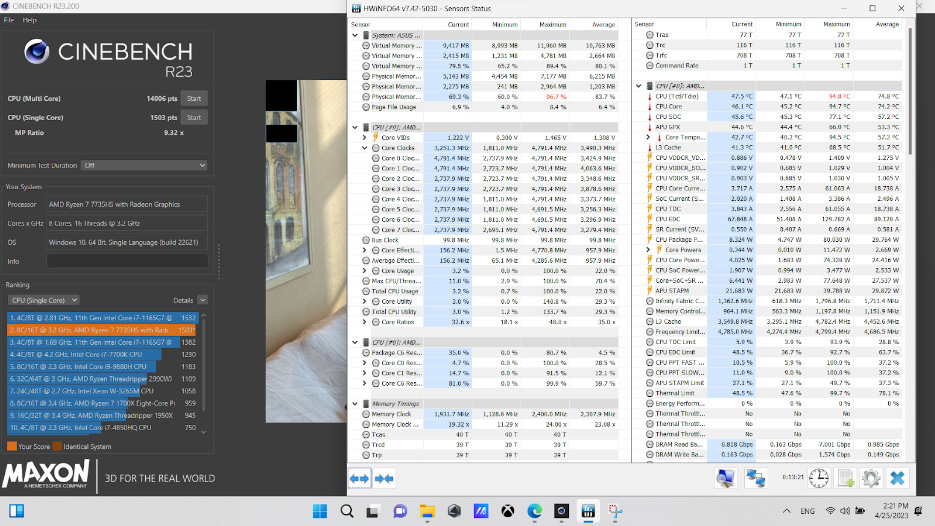
Task: Reset sensor statistics via clock icon
Action: pyautogui.click(x=819, y=478)
